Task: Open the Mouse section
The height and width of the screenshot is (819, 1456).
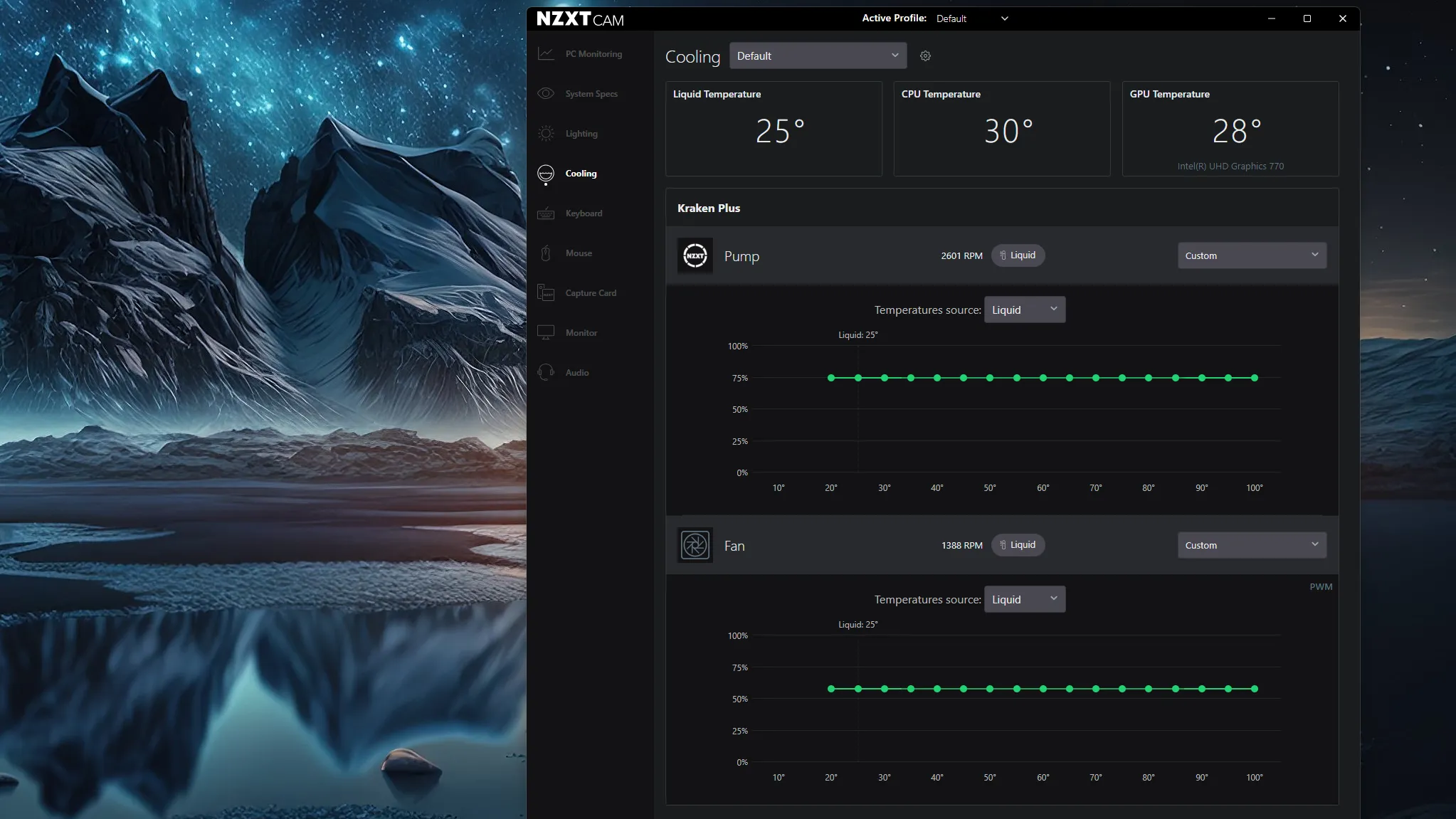Action: 579,253
